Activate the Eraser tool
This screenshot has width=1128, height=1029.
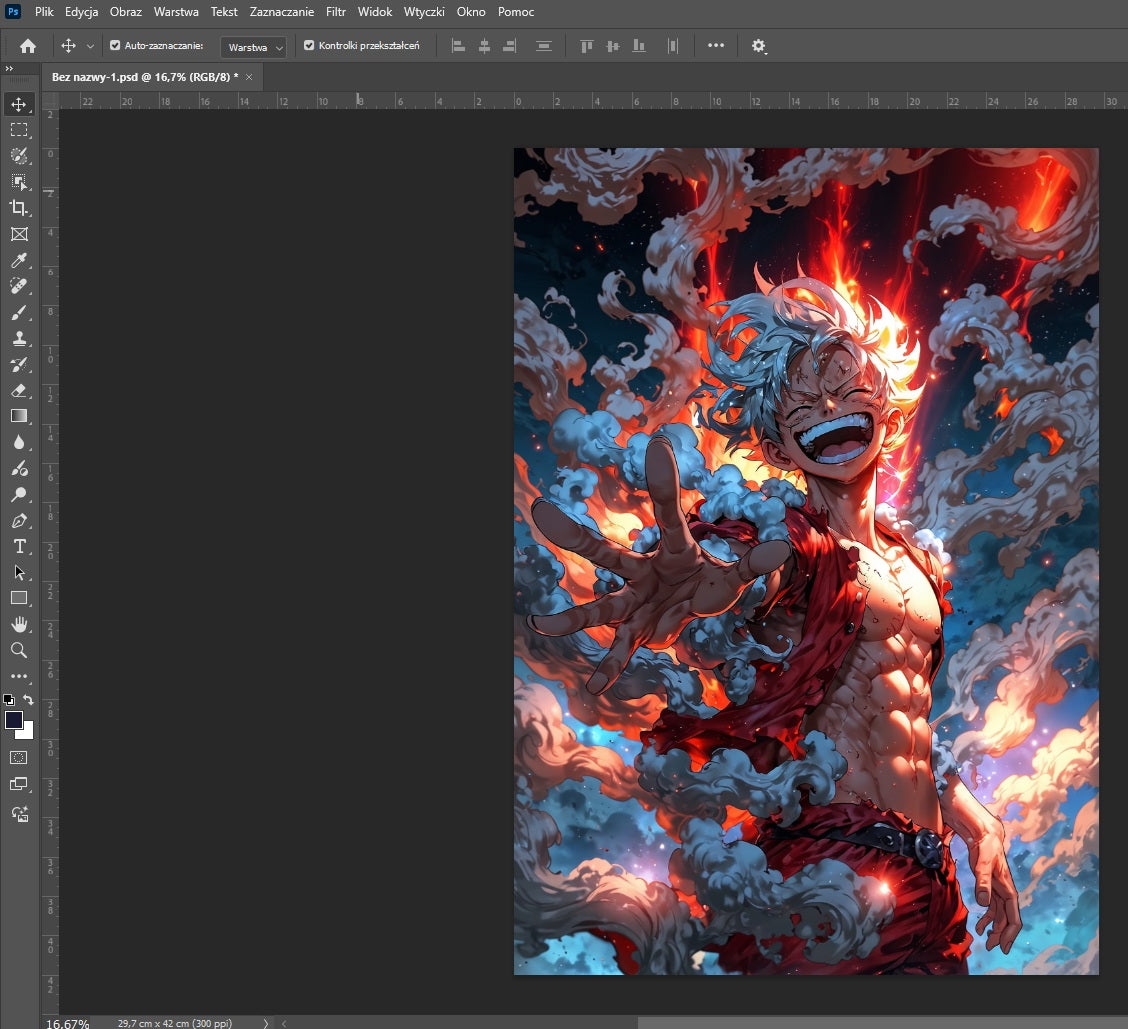coord(19,390)
